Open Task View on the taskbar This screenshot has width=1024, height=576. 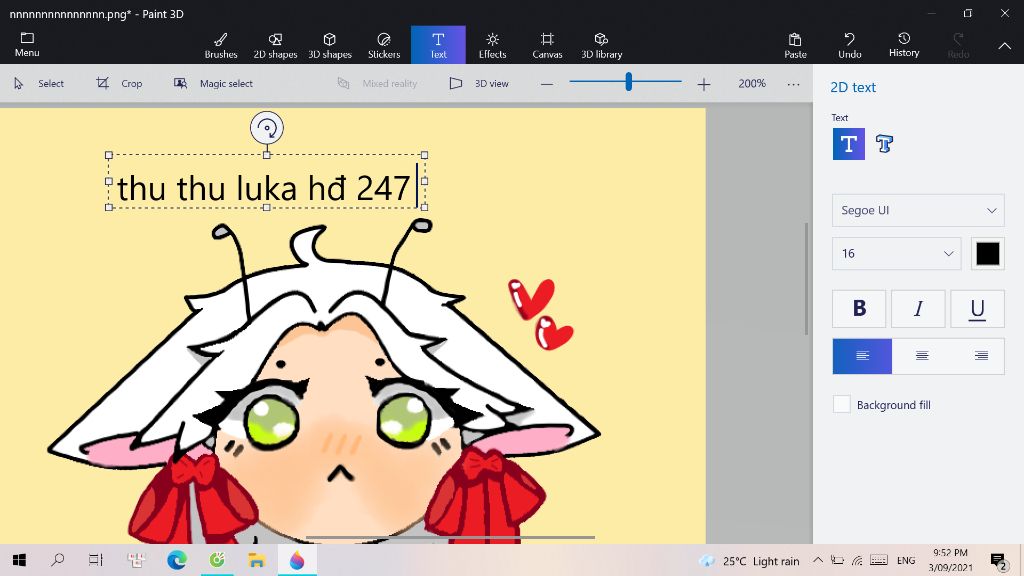[96, 560]
